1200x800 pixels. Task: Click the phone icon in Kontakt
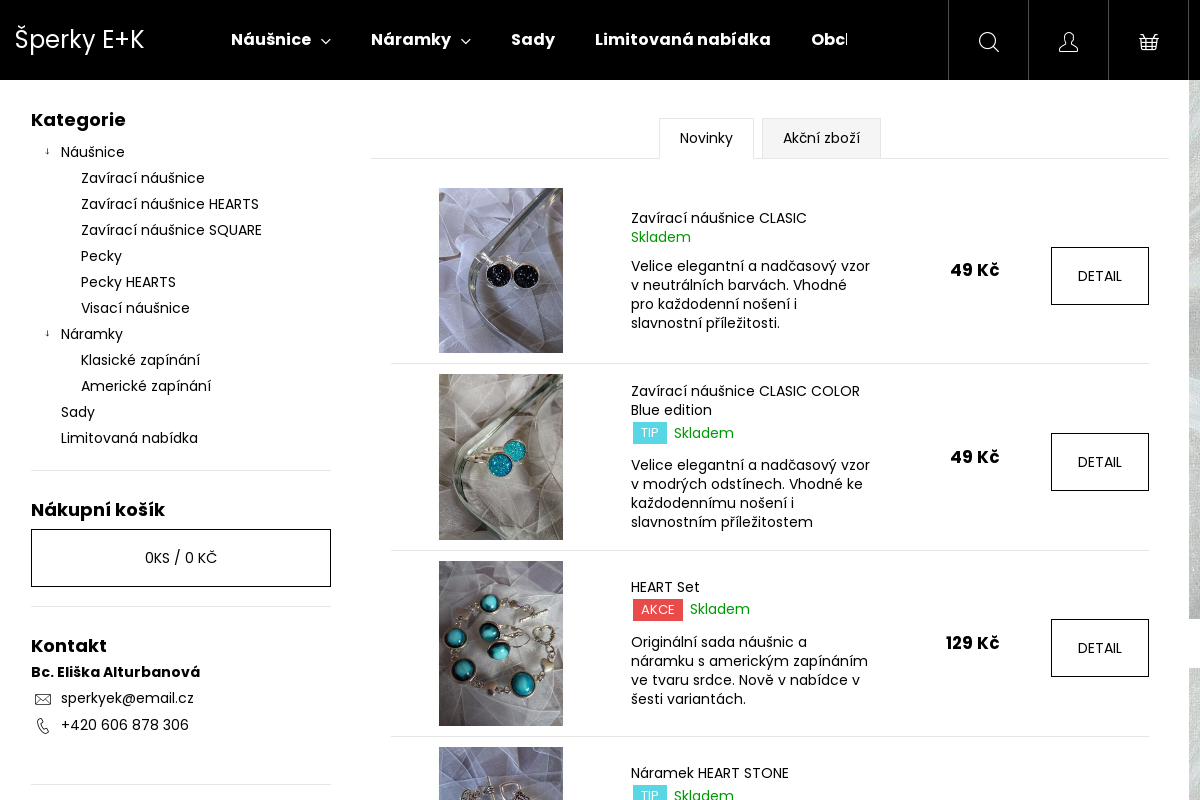(x=43, y=726)
